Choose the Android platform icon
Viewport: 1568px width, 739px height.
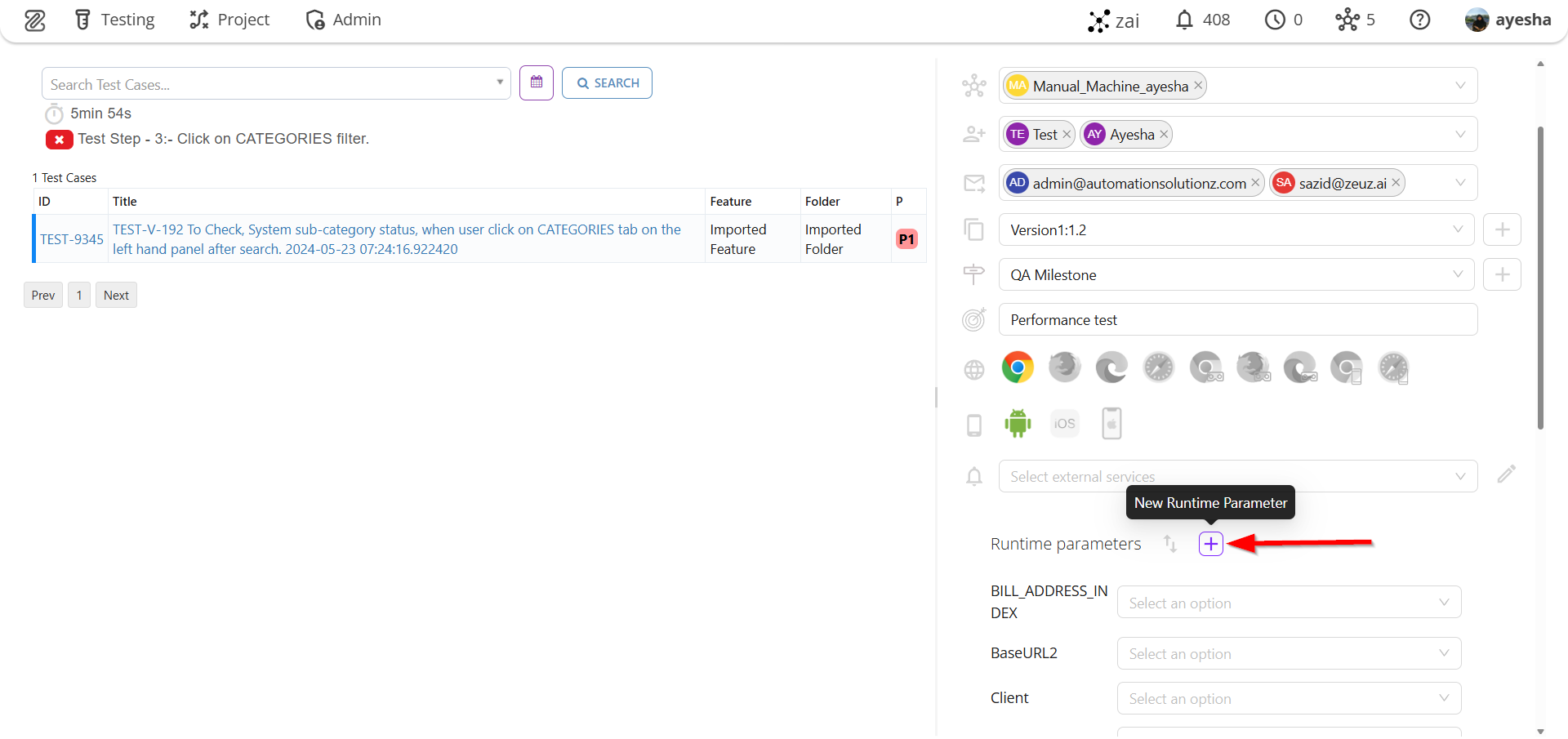(x=1018, y=423)
